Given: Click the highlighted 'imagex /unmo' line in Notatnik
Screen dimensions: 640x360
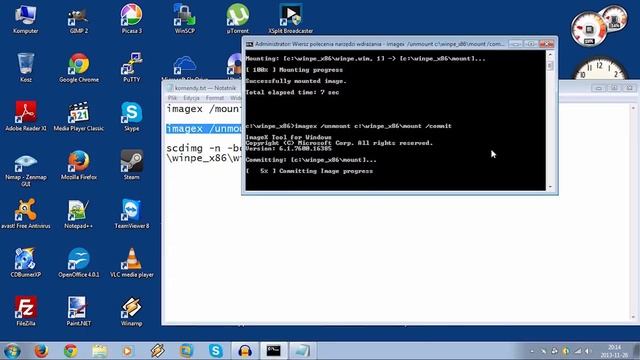Looking at the screenshot, I should tap(204, 129).
